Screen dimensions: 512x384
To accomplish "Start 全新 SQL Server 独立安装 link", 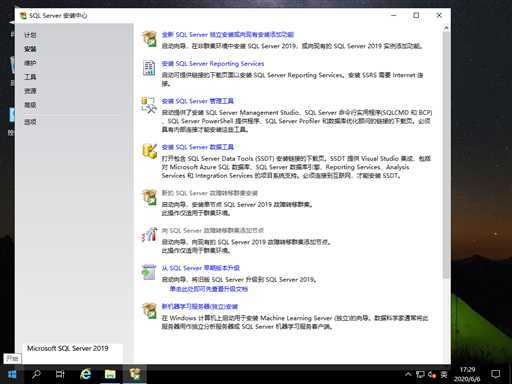I will pos(228,35).
